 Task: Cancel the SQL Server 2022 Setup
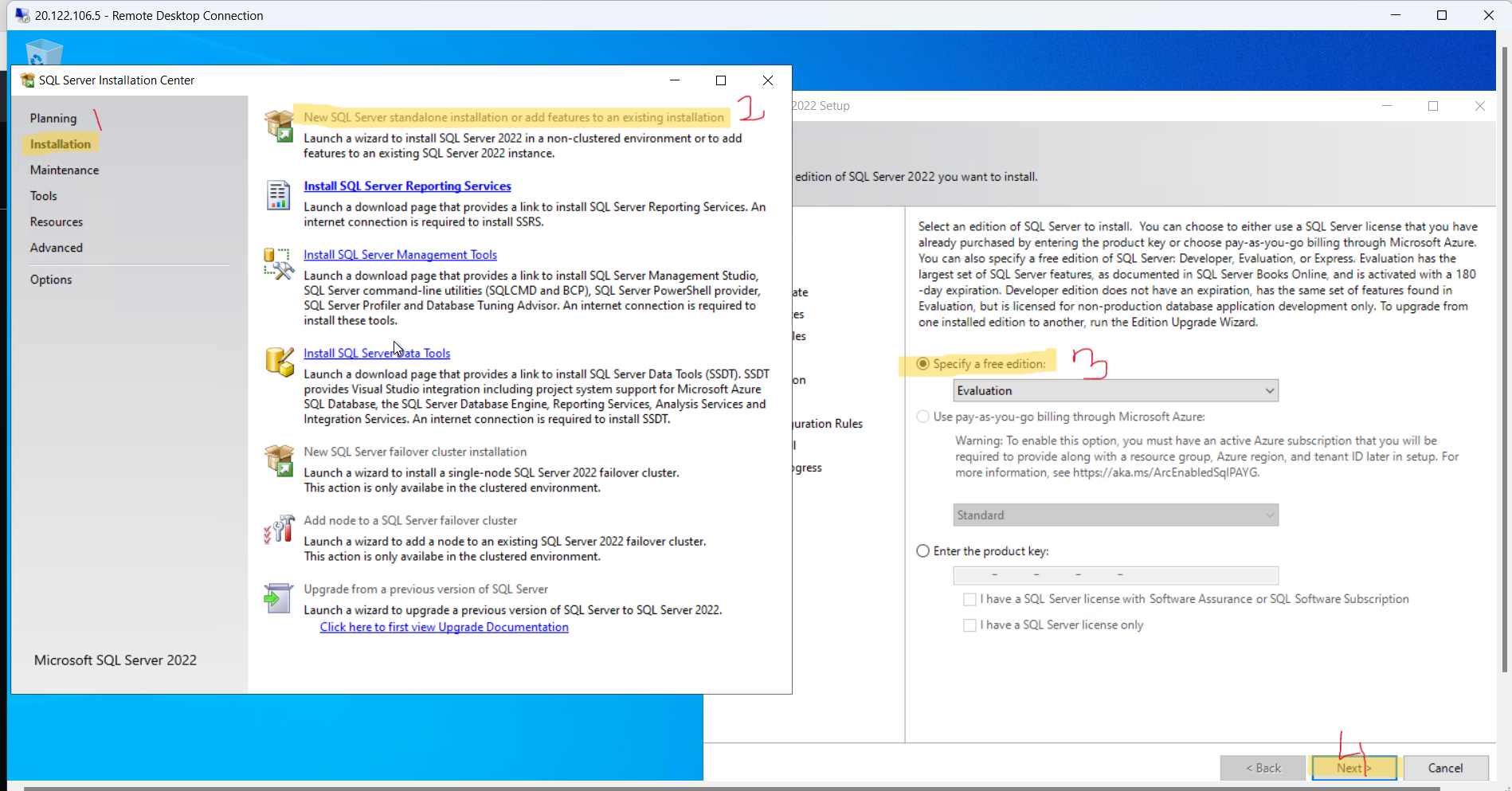[x=1445, y=768]
